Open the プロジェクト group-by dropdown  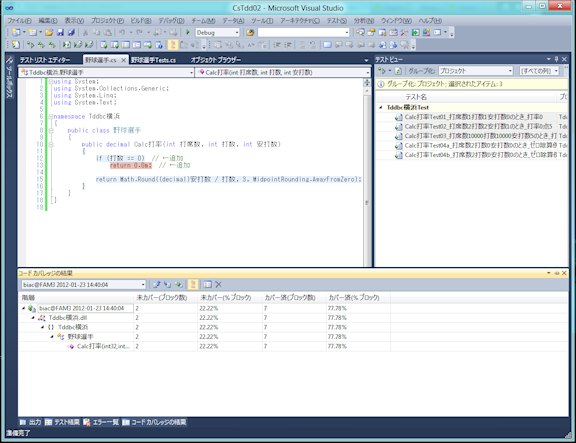point(476,71)
